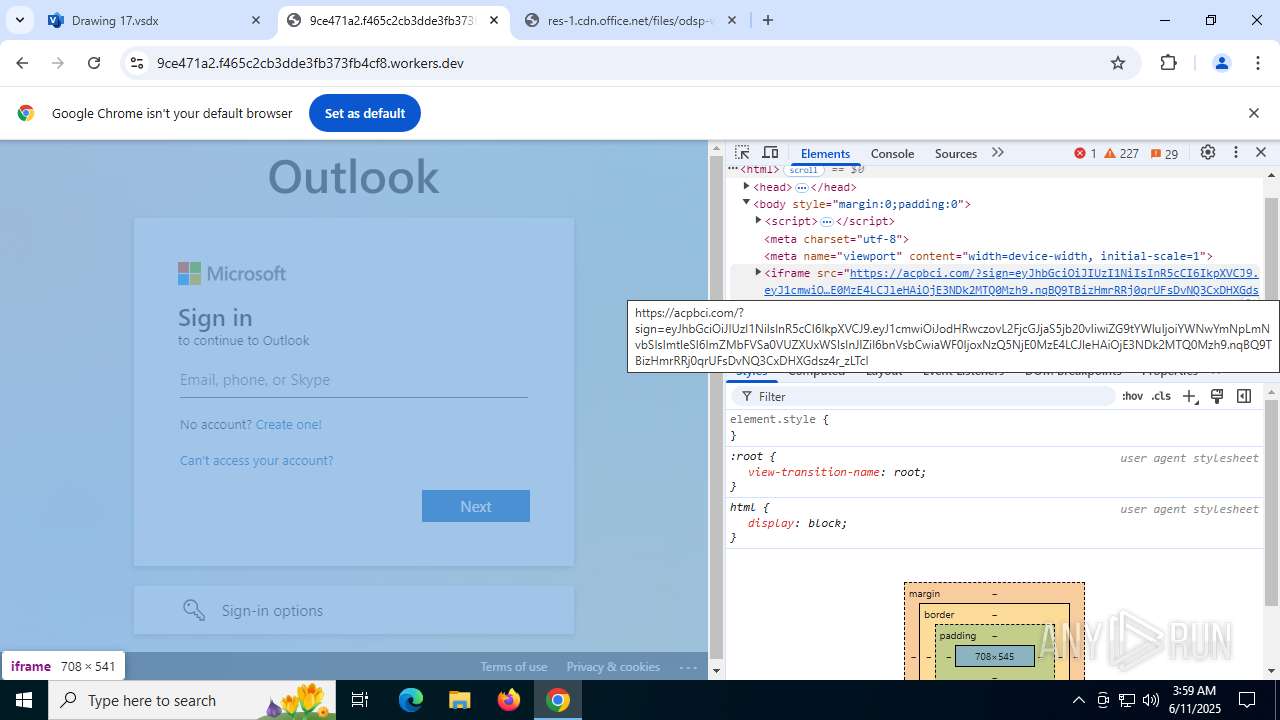Screen dimensions: 1280x720
Task: Select the meta charset utf-8 line
Action: point(836,238)
